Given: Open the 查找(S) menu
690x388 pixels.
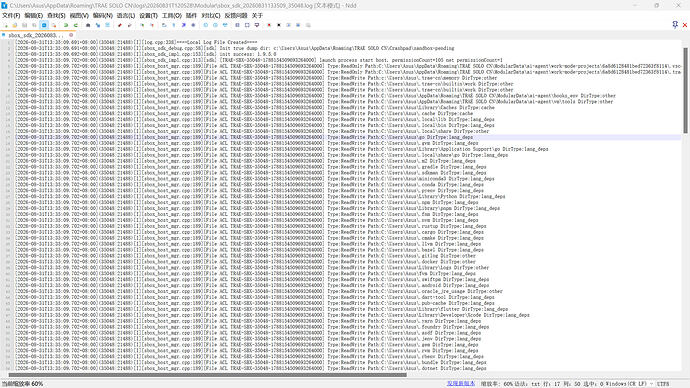Looking at the screenshot, I should pyautogui.click(x=56, y=15).
